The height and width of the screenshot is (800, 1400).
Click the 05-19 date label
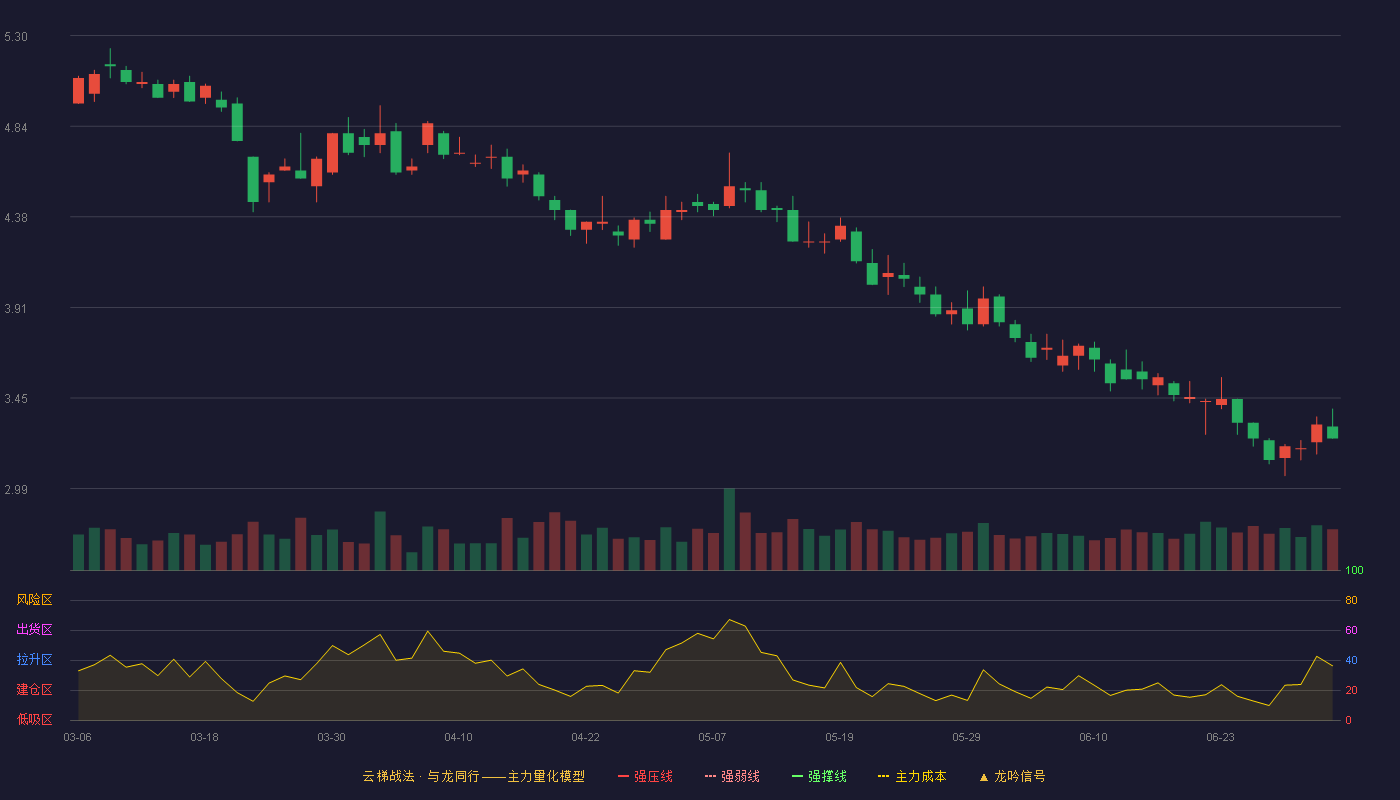(839, 737)
